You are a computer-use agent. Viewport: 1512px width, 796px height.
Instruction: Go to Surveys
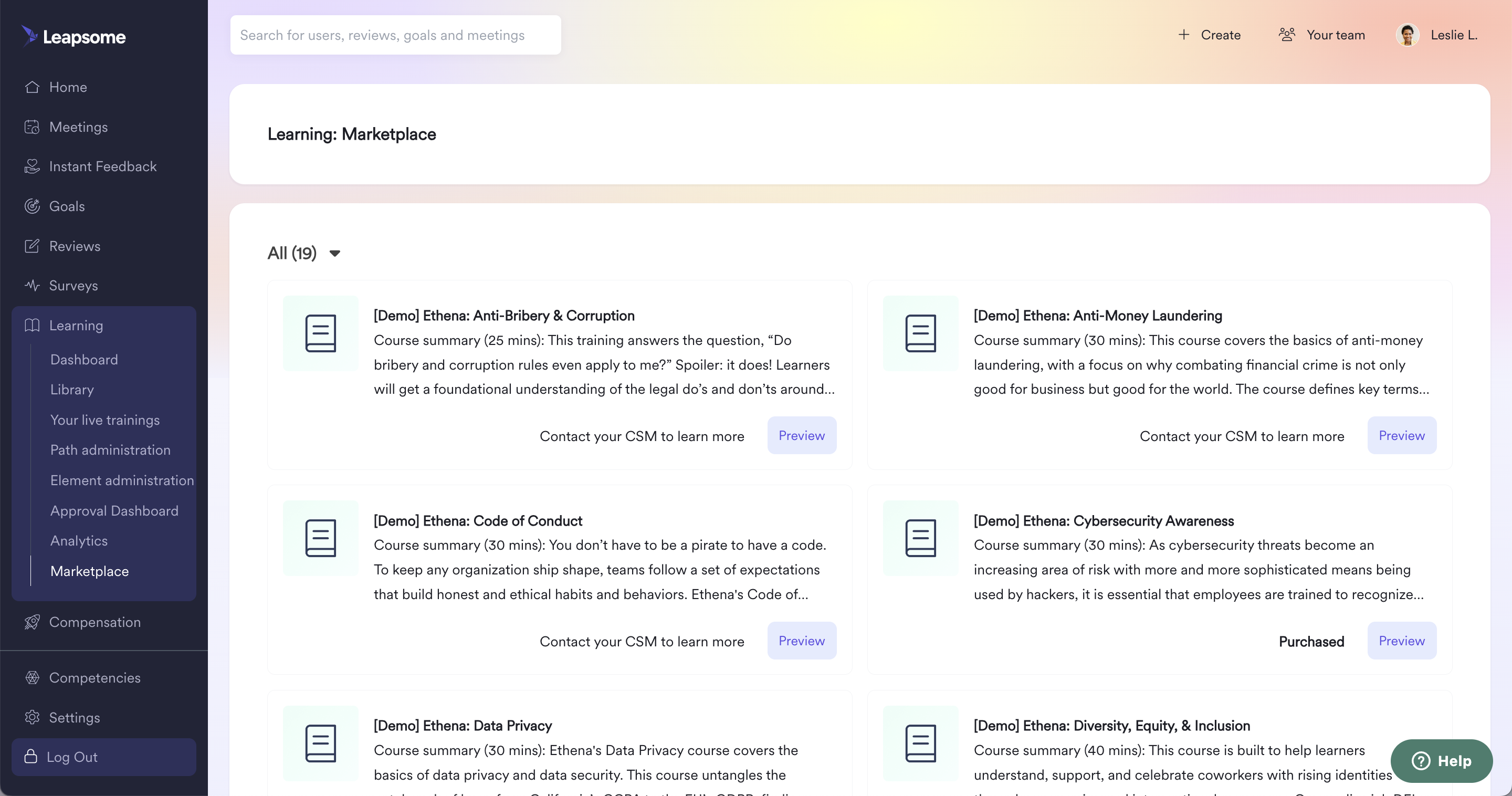pyautogui.click(x=73, y=285)
